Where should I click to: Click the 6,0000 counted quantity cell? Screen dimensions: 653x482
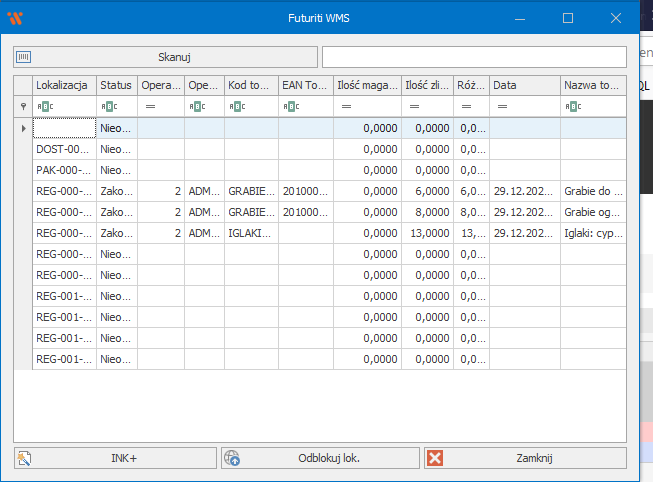tap(428, 191)
